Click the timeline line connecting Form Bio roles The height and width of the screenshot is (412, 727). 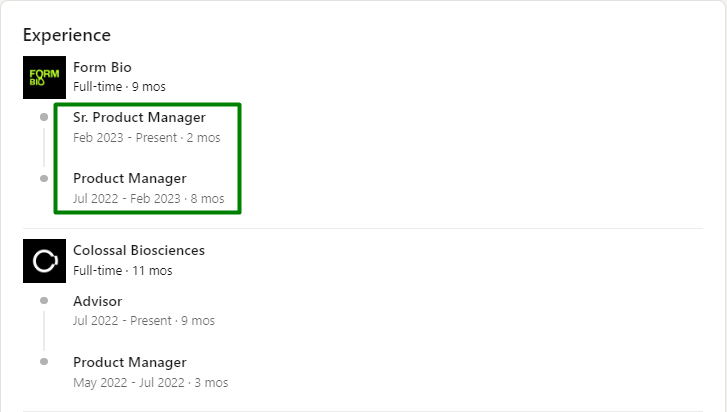44,148
